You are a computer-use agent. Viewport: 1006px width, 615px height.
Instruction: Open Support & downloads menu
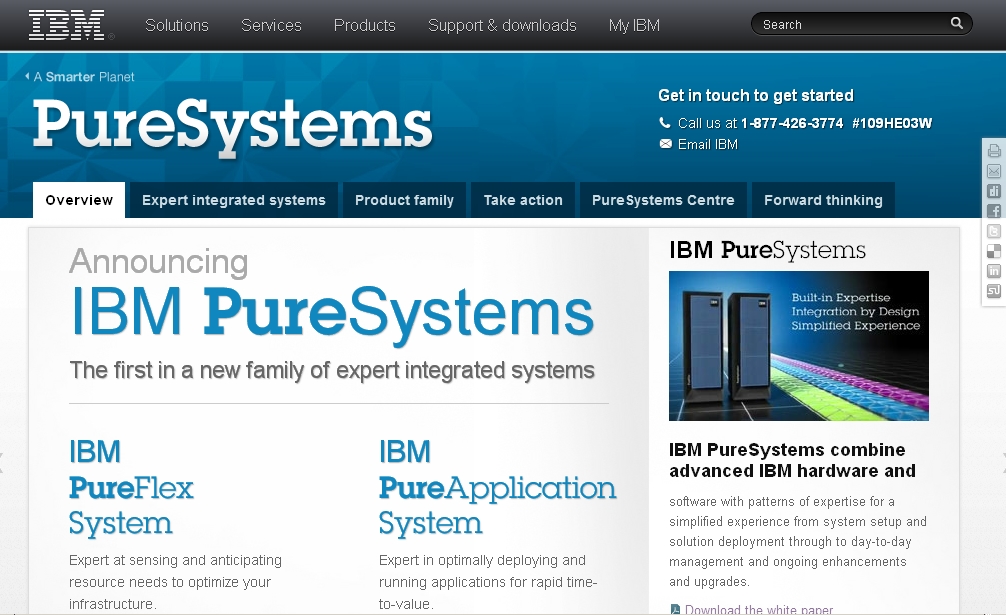pyautogui.click(x=502, y=25)
